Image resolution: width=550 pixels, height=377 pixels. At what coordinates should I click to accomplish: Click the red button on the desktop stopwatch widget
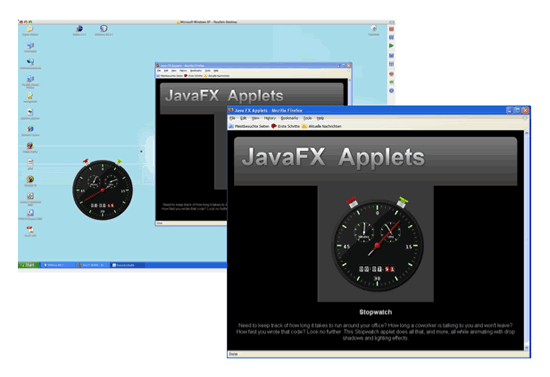(x=86, y=161)
